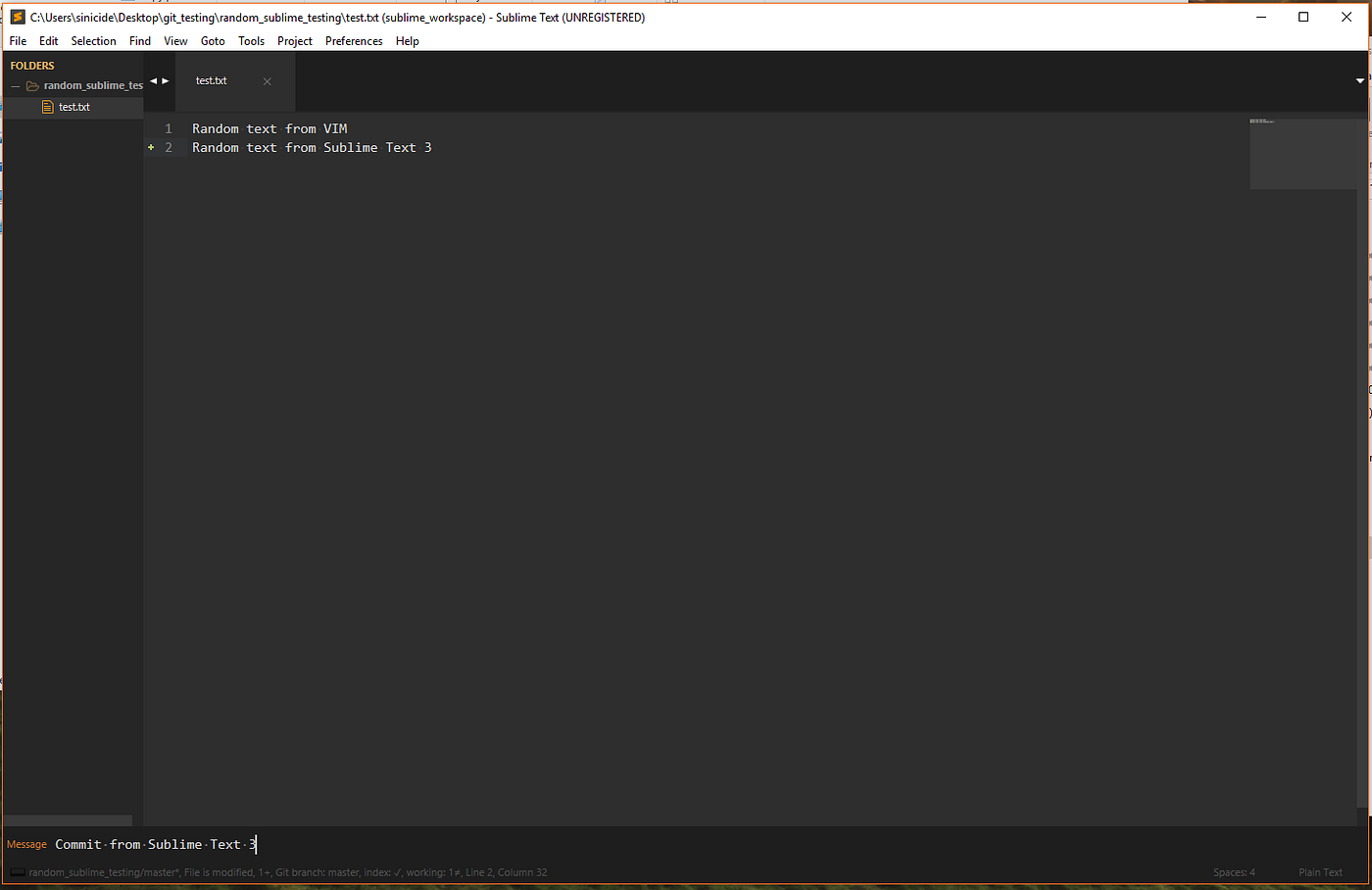This screenshot has width=1372, height=890.
Task: Open the Preferences menu
Action: pyautogui.click(x=353, y=40)
